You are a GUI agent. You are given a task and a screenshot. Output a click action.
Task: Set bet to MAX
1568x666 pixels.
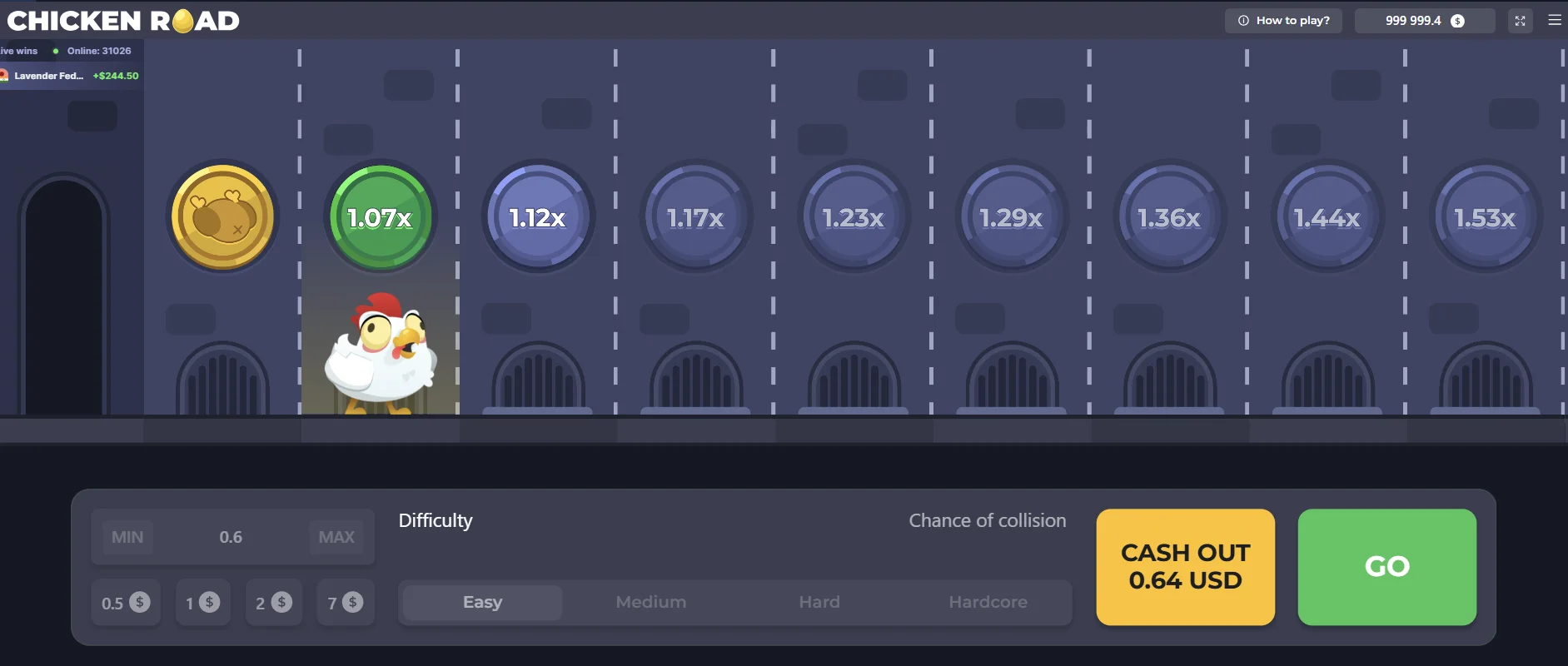coord(336,537)
